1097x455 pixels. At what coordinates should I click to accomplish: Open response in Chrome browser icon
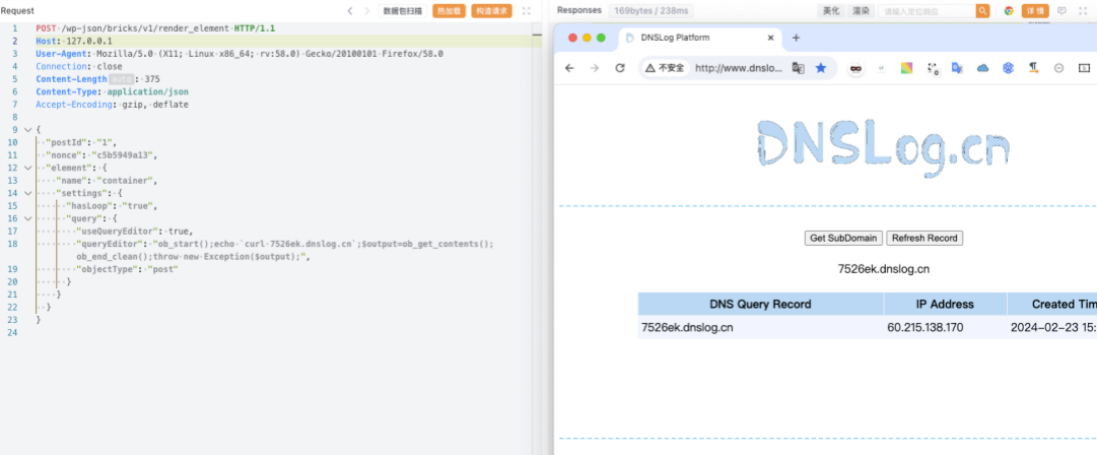pos(1008,10)
